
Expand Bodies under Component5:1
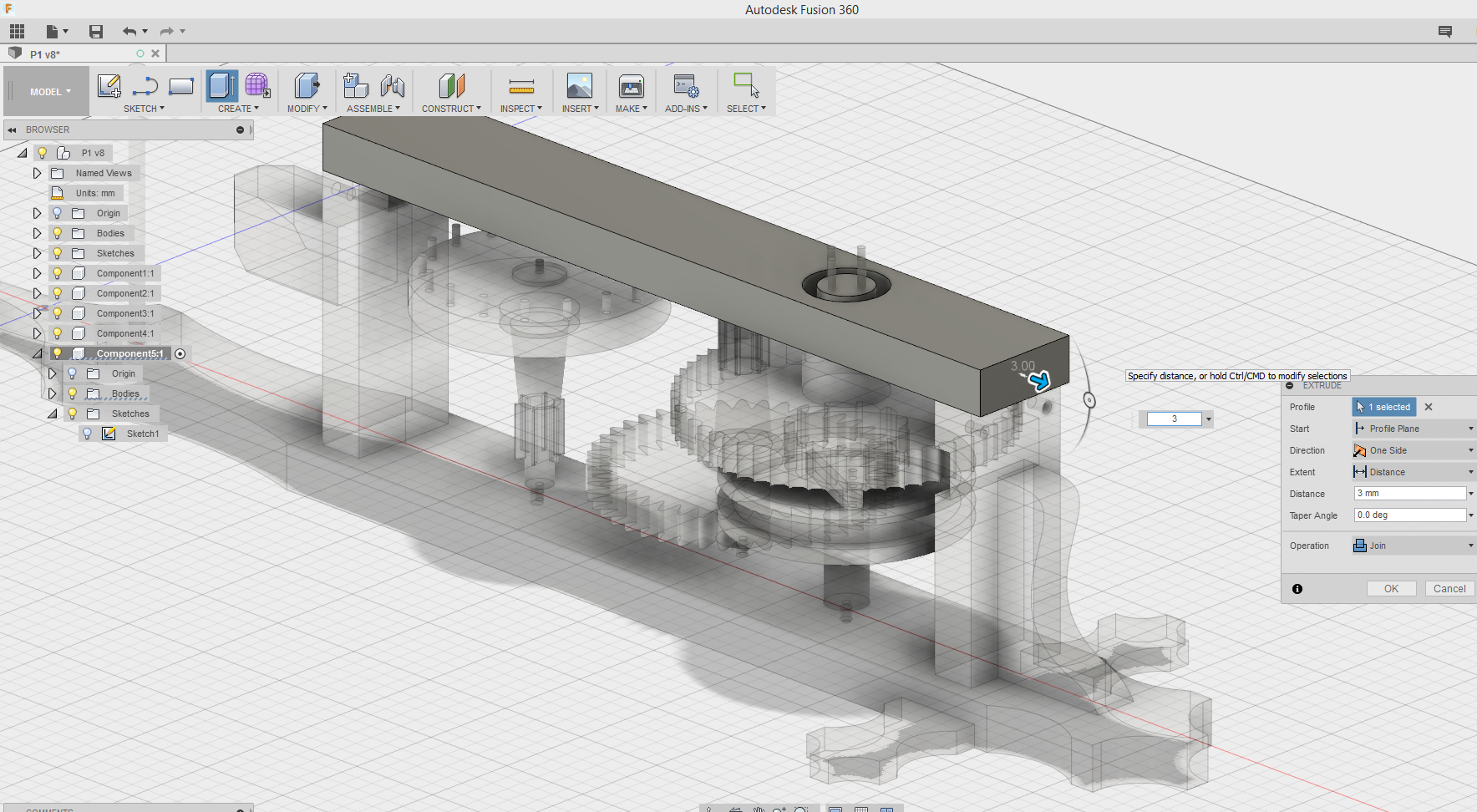52,393
